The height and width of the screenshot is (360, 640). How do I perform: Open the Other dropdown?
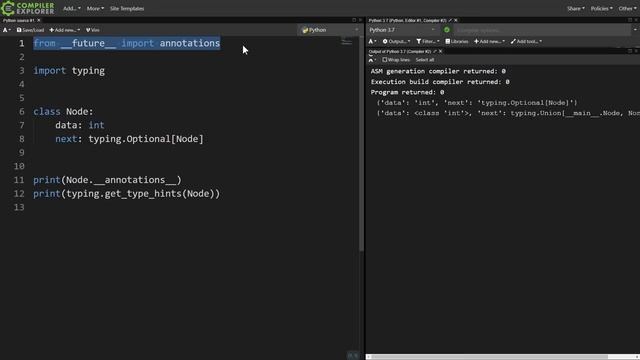pyautogui.click(x=627, y=8)
